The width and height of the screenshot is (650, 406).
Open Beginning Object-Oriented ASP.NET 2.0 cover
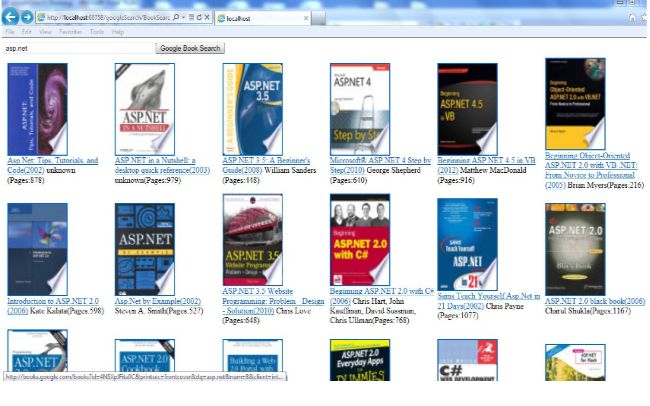pos(575,104)
